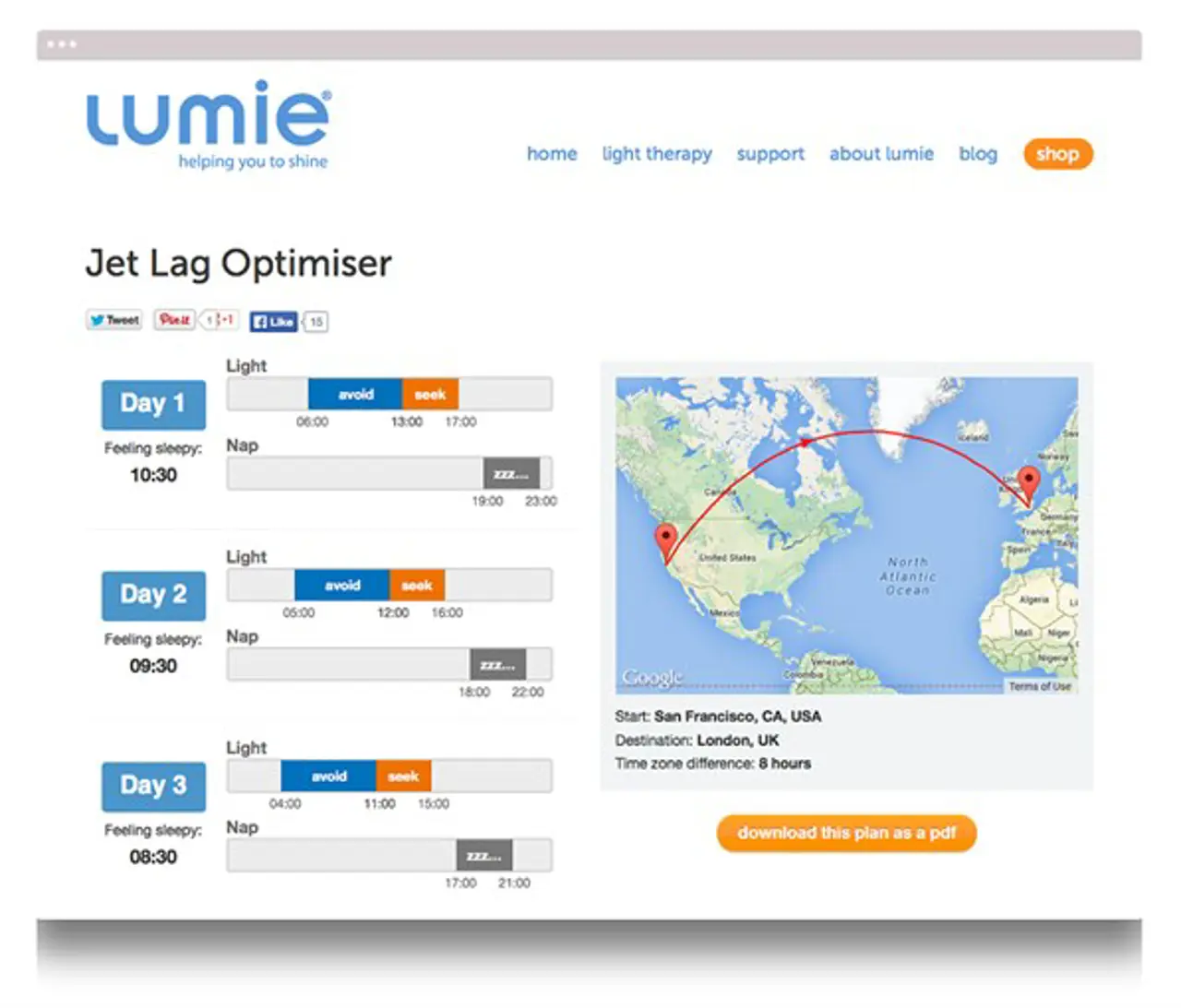The height and width of the screenshot is (1008, 1181).
Task: Click the Pinterest Pin it button
Action: tap(173, 320)
